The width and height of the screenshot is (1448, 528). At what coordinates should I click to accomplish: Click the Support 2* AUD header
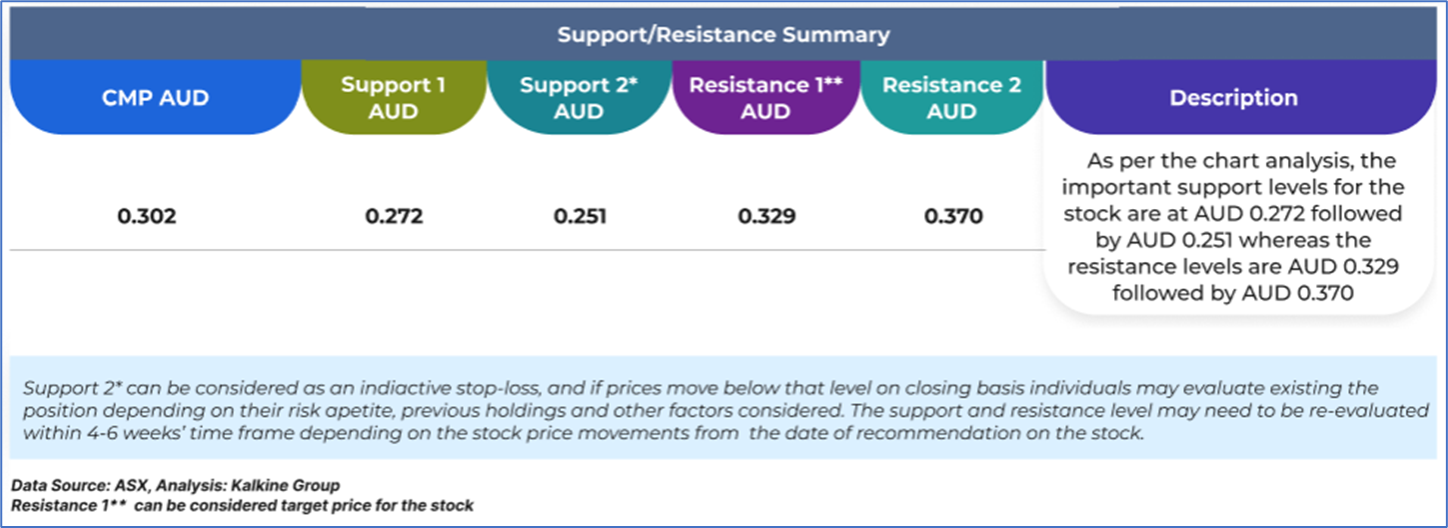(x=579, y=98)
